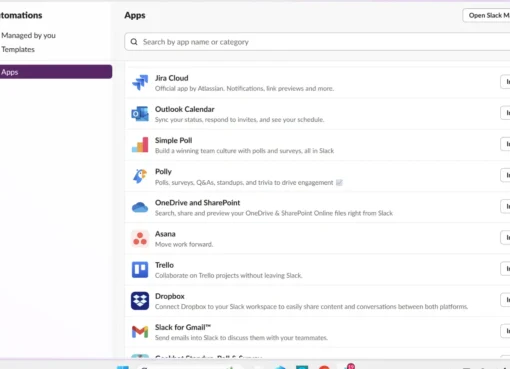The height and width of the screenshot is (369, 510).
Task: Open the Jira Cloud app title
Action: [172, 78]
